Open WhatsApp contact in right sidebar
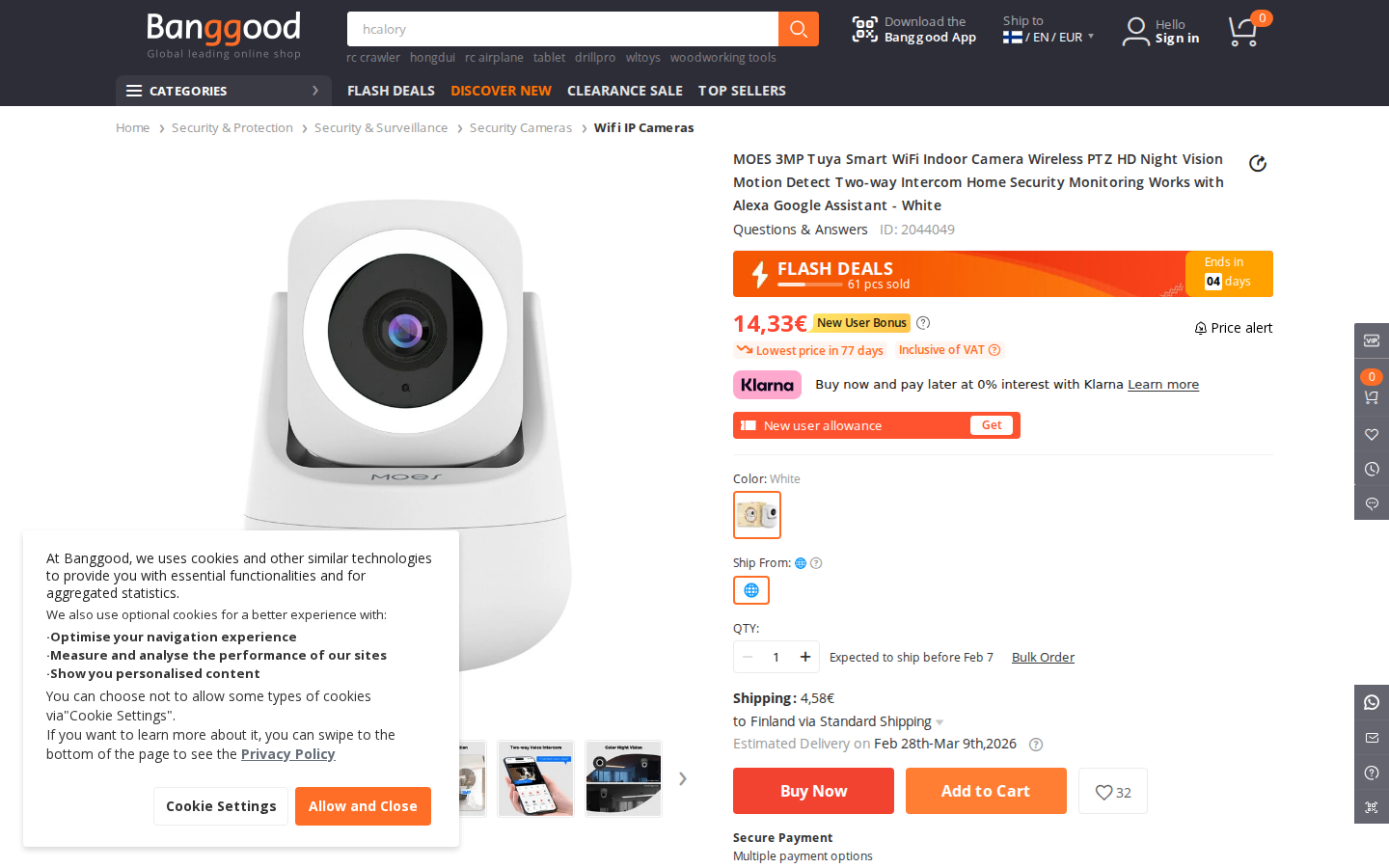1389x868 pixels. (x=1372, y=702)
